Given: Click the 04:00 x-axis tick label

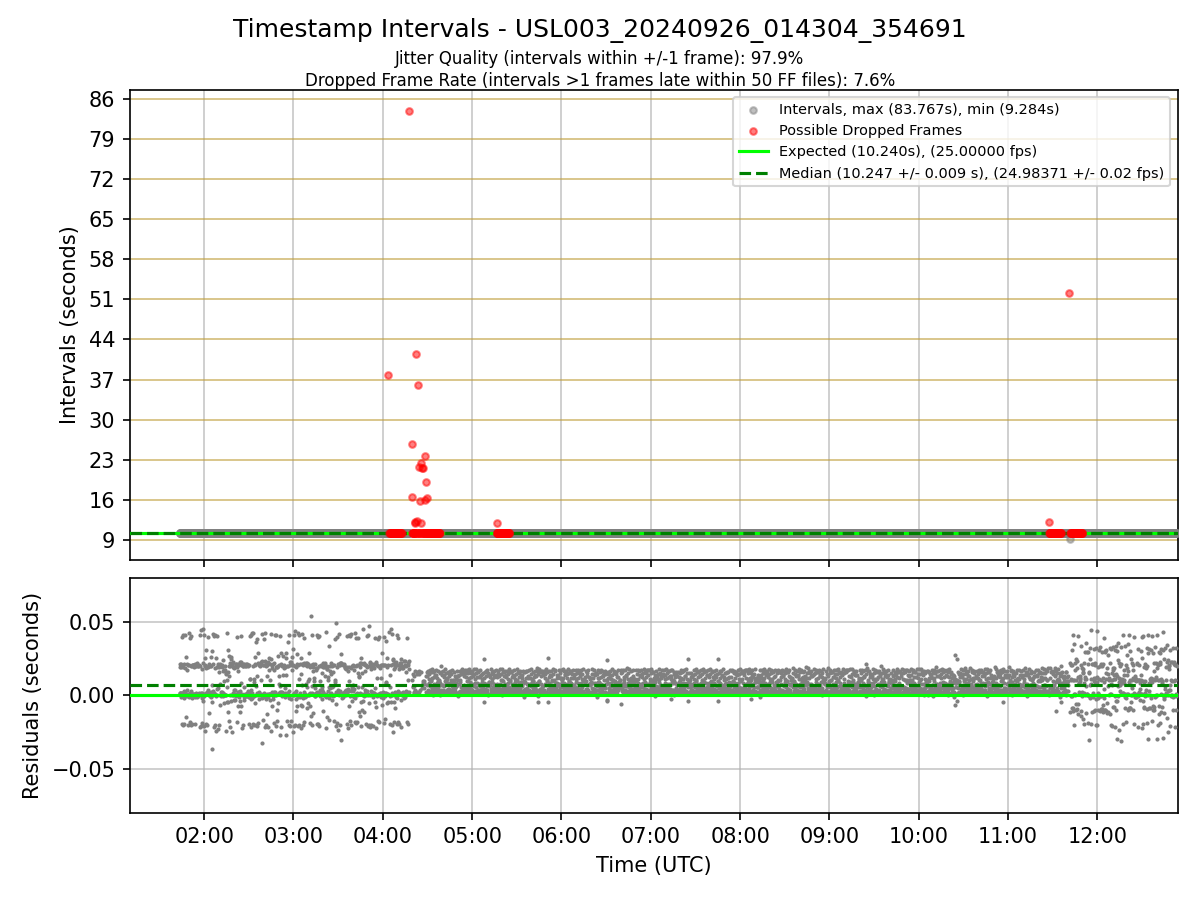Looking at the screenshot, I should [383, 835].
